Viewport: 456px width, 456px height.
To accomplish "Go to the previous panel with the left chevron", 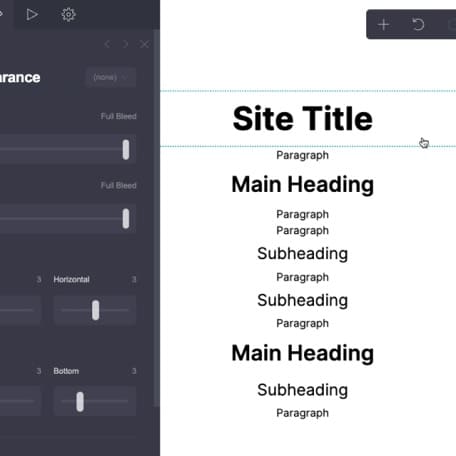I will (107, 44).
